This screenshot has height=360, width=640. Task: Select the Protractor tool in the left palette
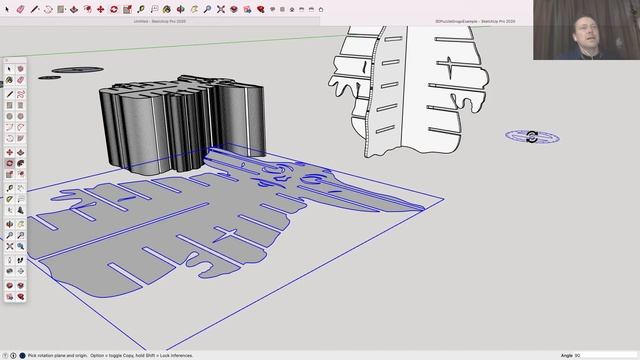pos(10,199)
